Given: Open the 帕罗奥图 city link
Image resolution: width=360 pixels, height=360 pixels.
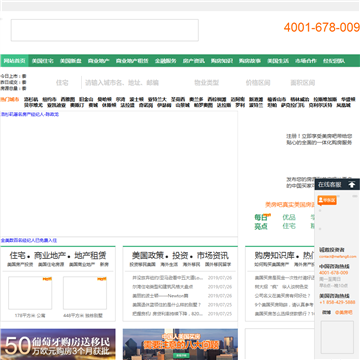Looking at the screenshot, I should coord(203,105).
